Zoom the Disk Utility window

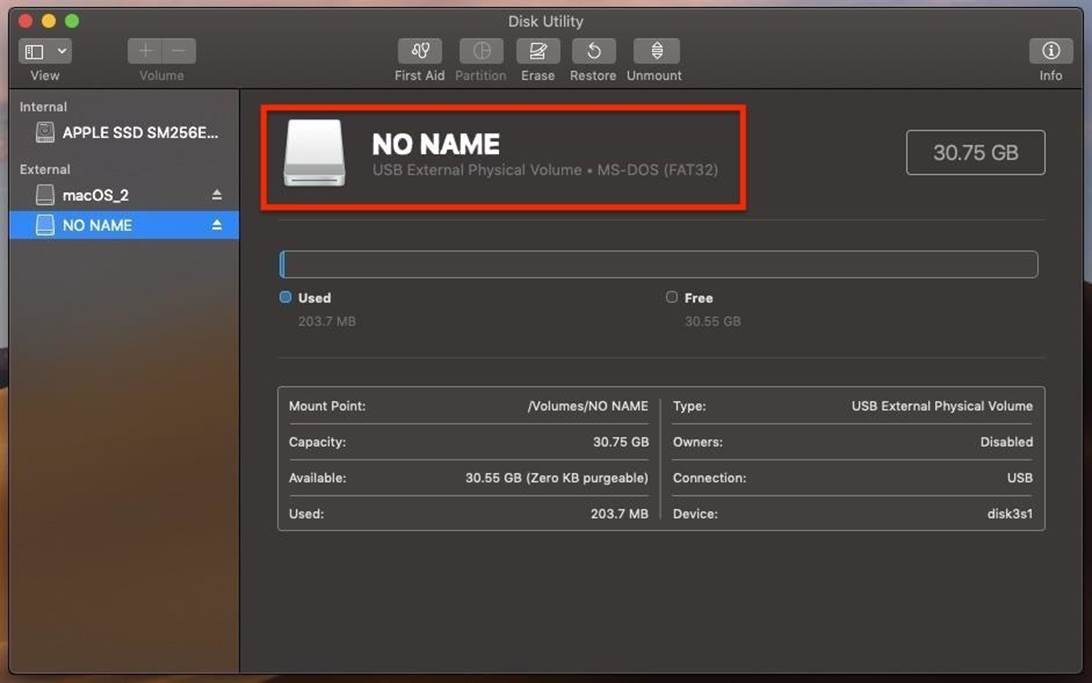[x=72, y=21]
